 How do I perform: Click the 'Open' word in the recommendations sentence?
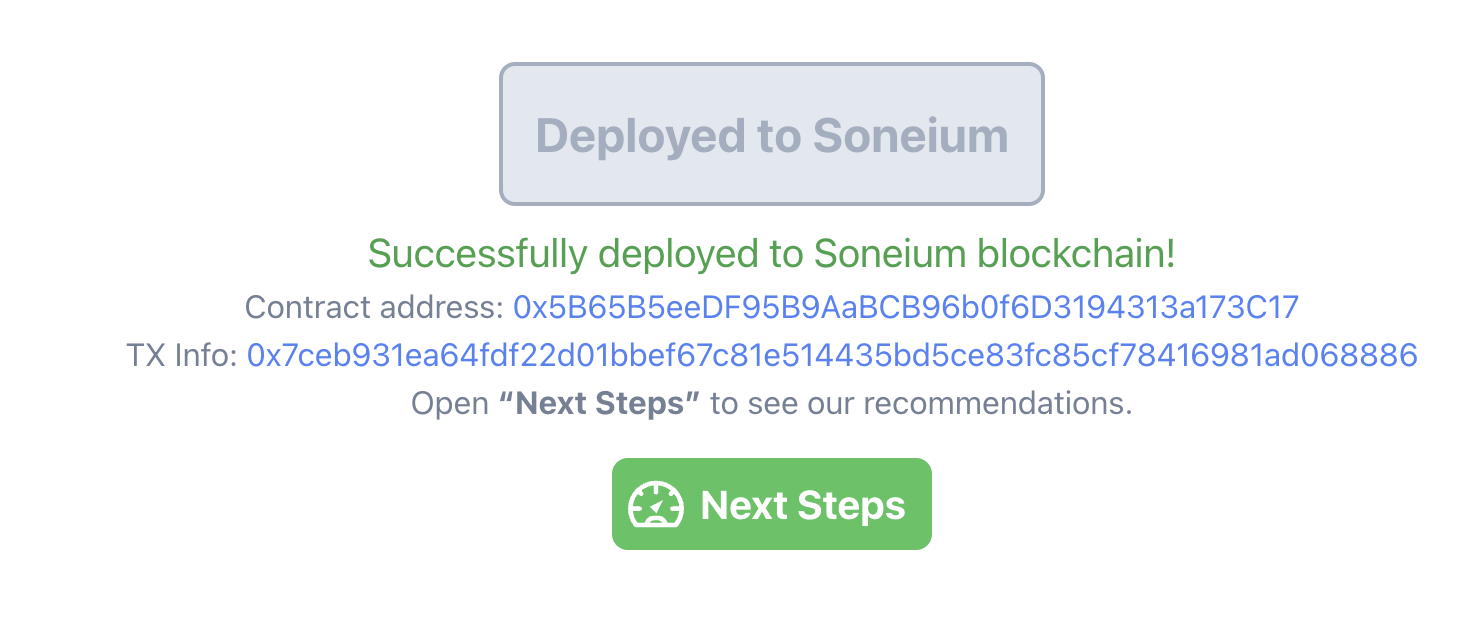click(449, 404)
